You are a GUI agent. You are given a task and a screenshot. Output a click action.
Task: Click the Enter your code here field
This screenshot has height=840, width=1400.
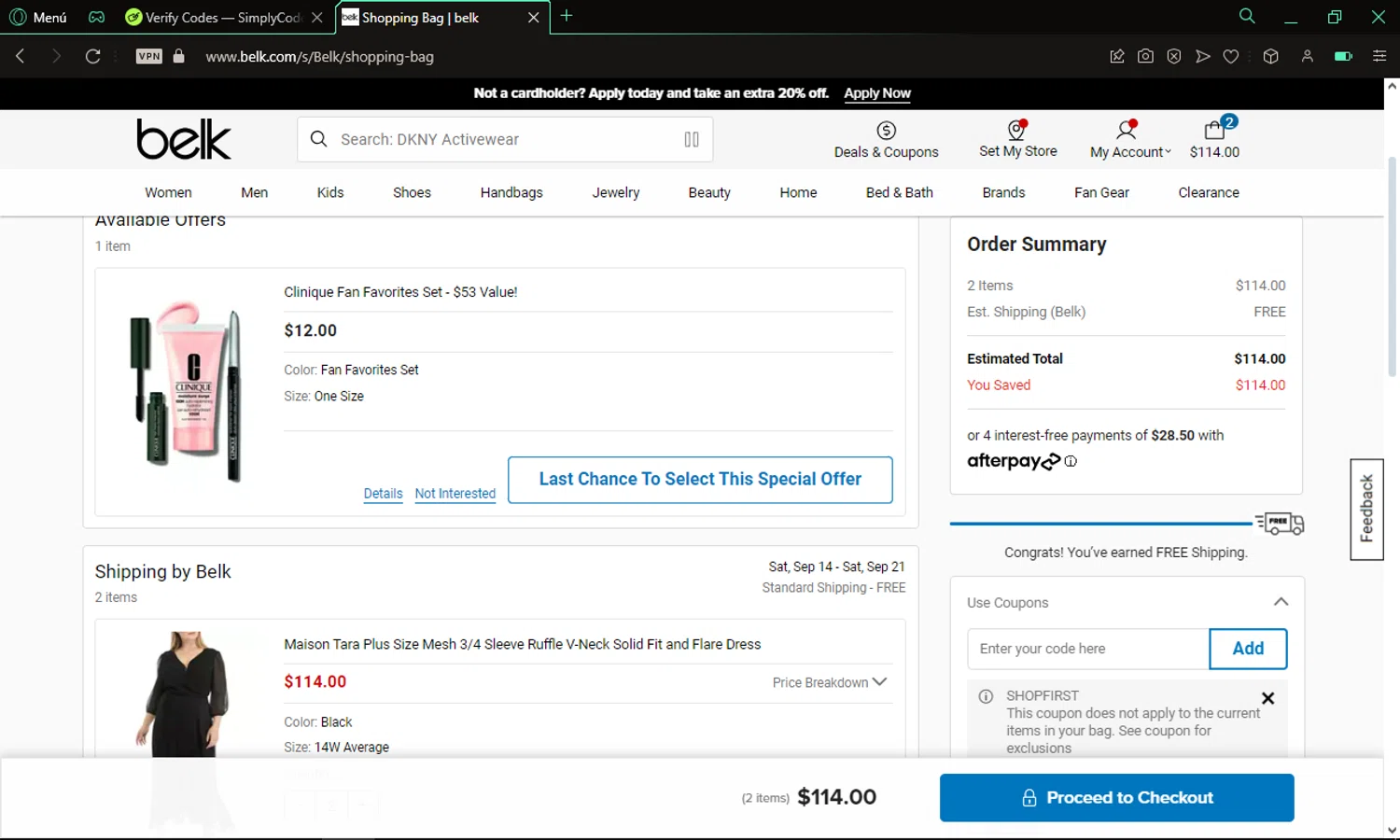(x=1088, y=649)
